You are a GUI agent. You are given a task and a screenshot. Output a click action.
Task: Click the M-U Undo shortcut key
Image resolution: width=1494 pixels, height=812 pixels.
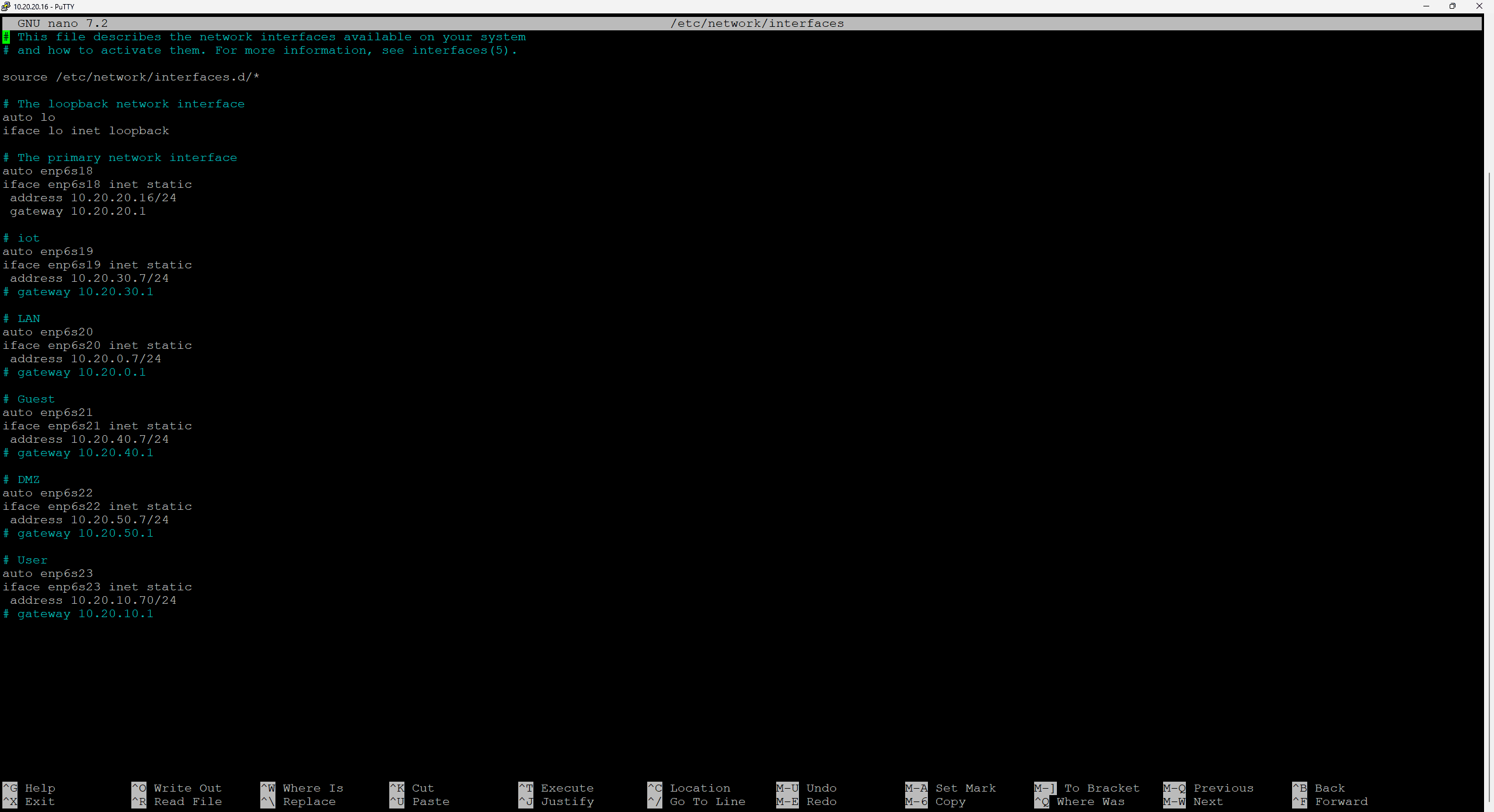[787, 788]
